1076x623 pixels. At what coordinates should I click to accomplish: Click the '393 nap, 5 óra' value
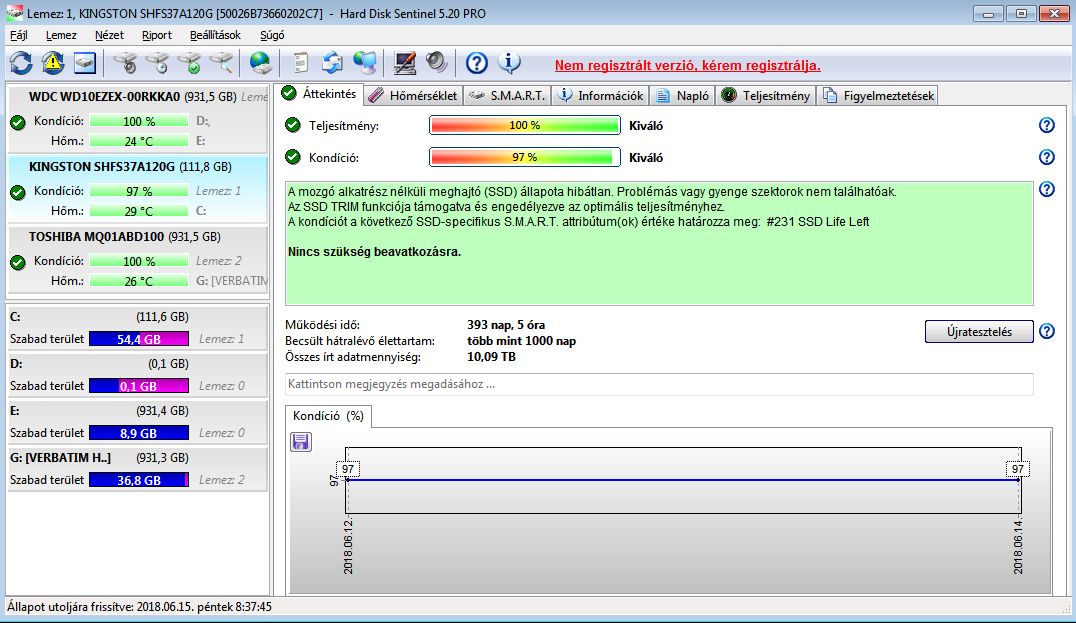(506, 325)
